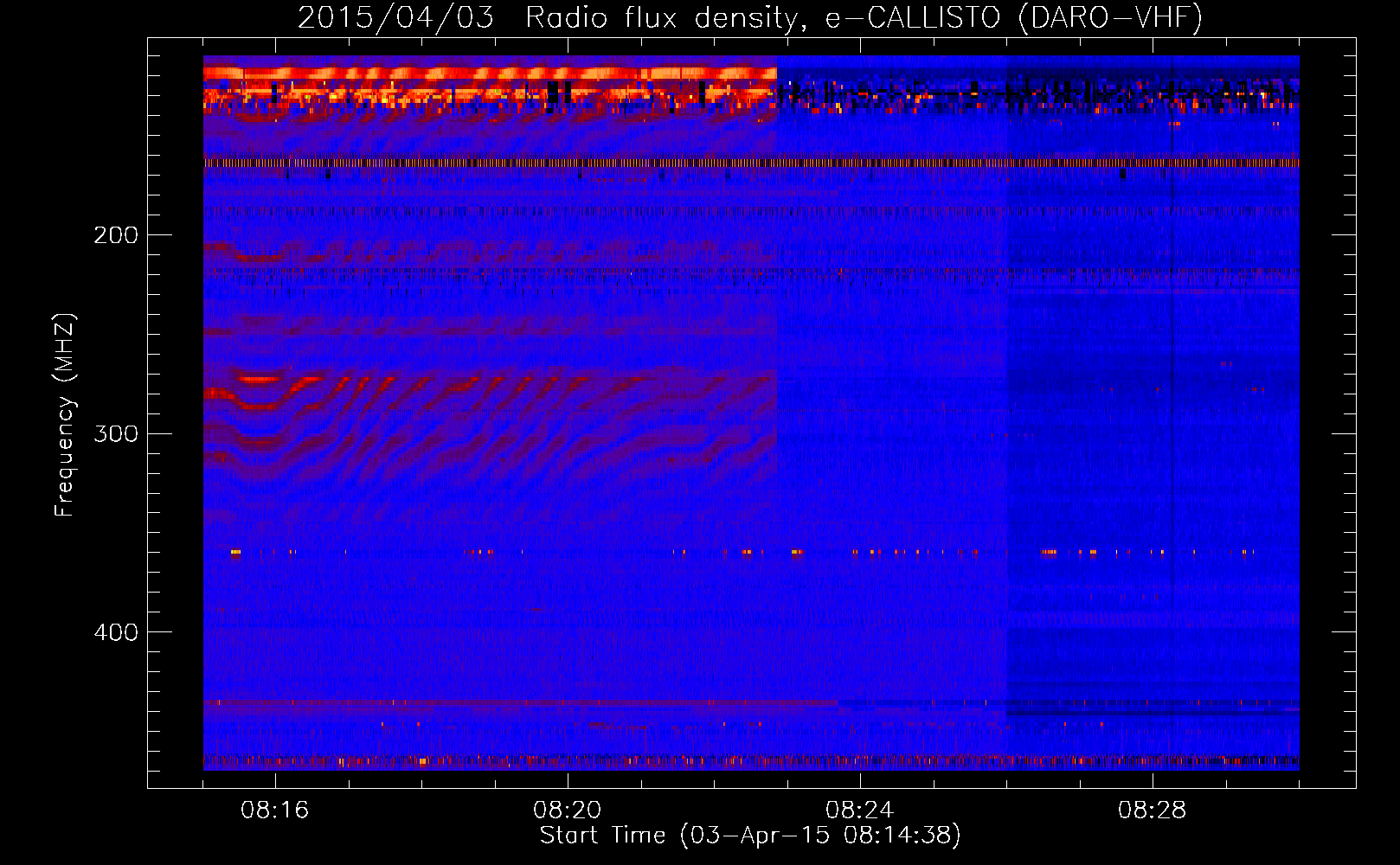
Task: Click the 08:20 time tick label
Action: point(568,811)
